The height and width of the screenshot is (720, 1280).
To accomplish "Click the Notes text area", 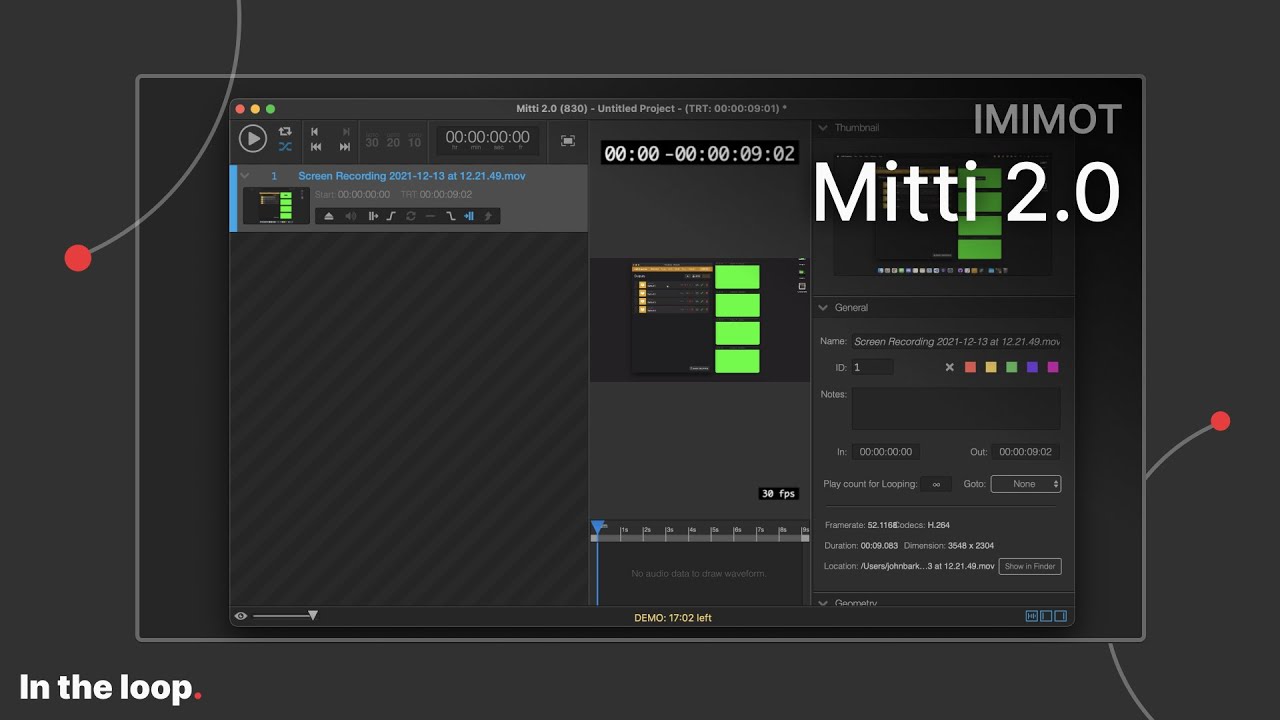I will [x=956, y=408].
